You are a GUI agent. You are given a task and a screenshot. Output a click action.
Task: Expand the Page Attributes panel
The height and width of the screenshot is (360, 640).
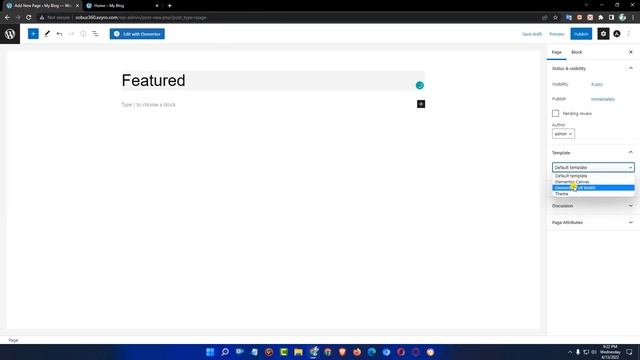593,222
